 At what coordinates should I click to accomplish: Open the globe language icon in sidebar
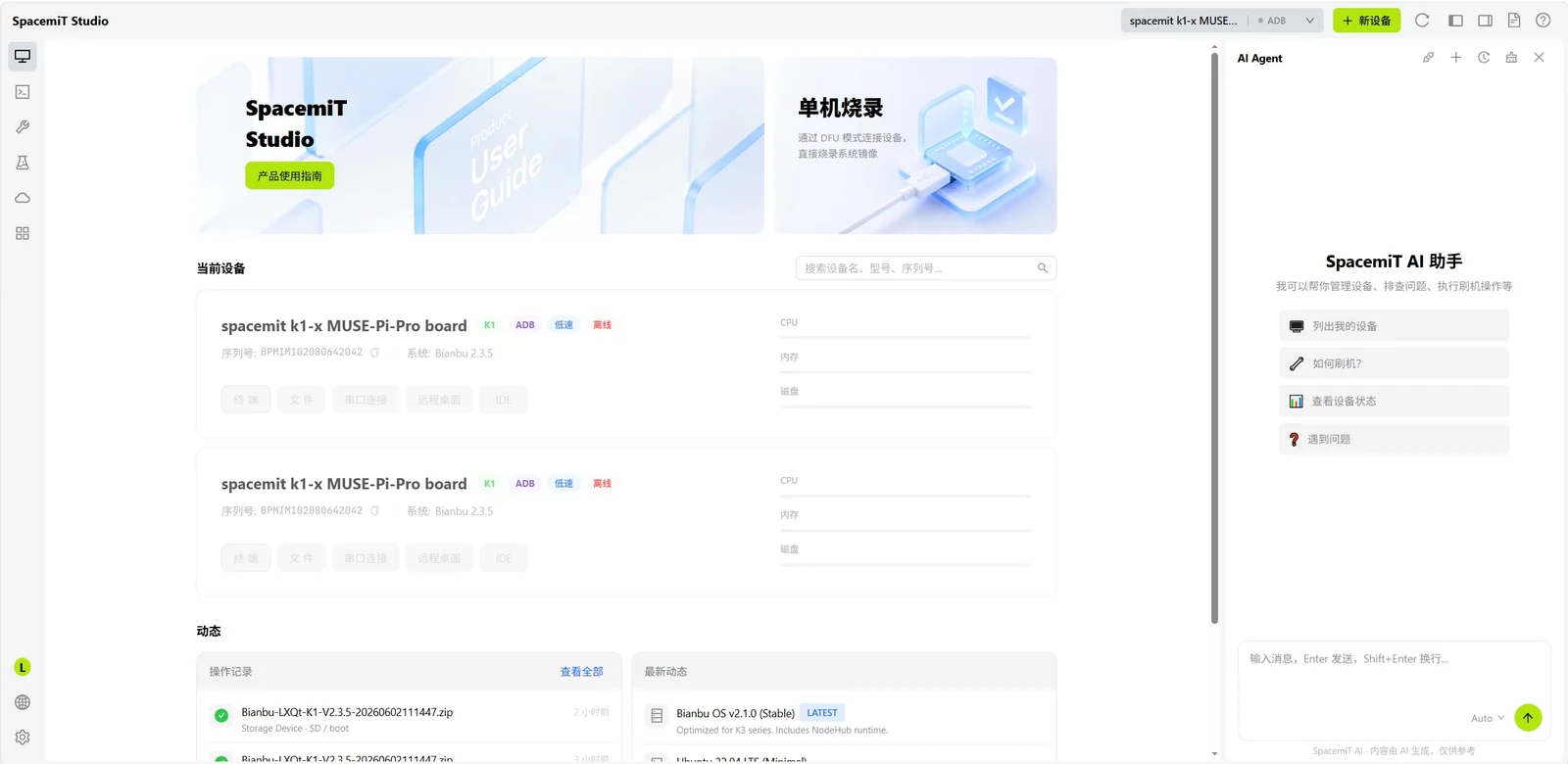point(23,702)
